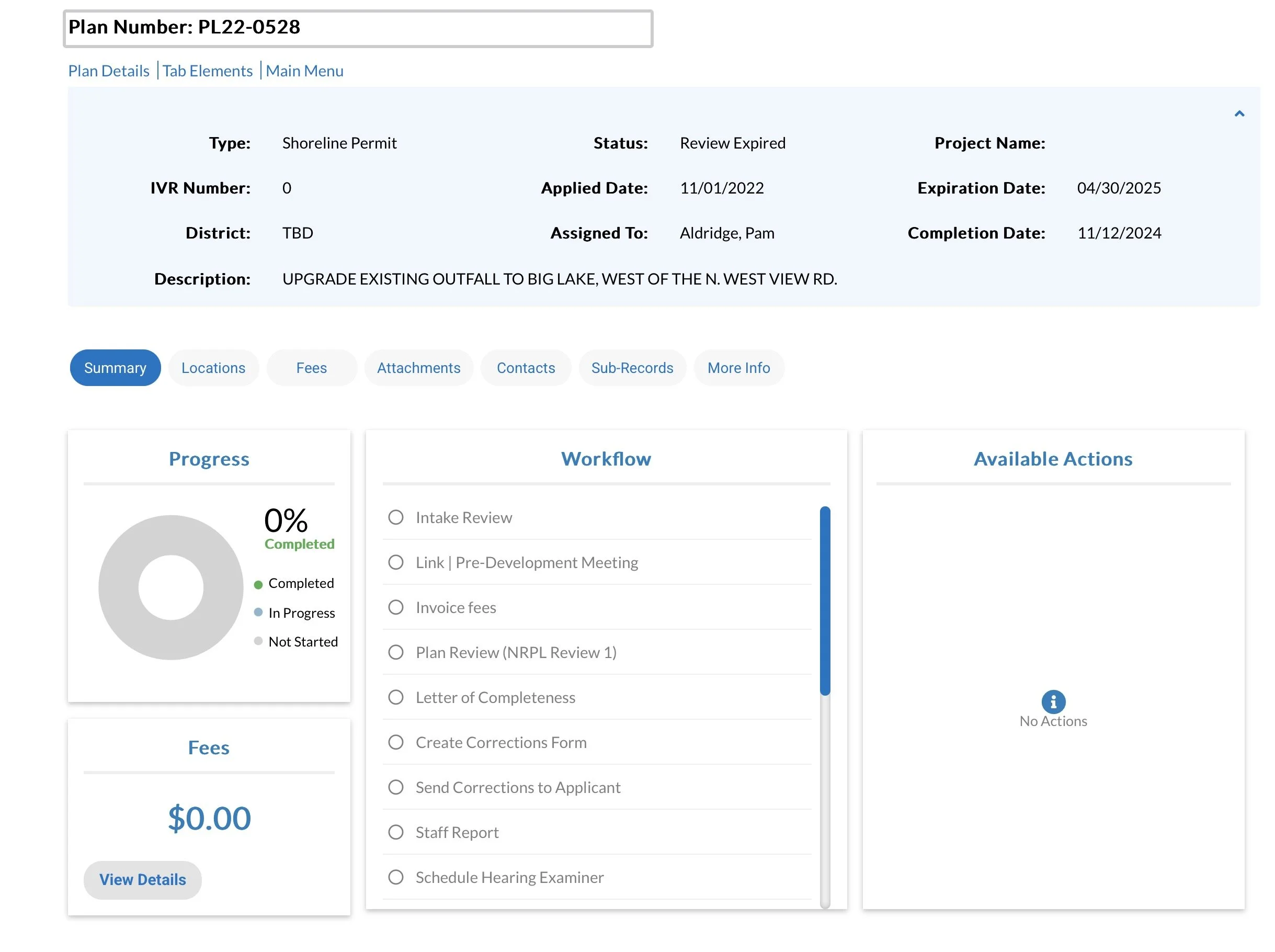The height and width of the screenshot is (952, 1275).
Task: Click the Letter of Completeness step
Action: pyautogui.click(x=495, y=697)
